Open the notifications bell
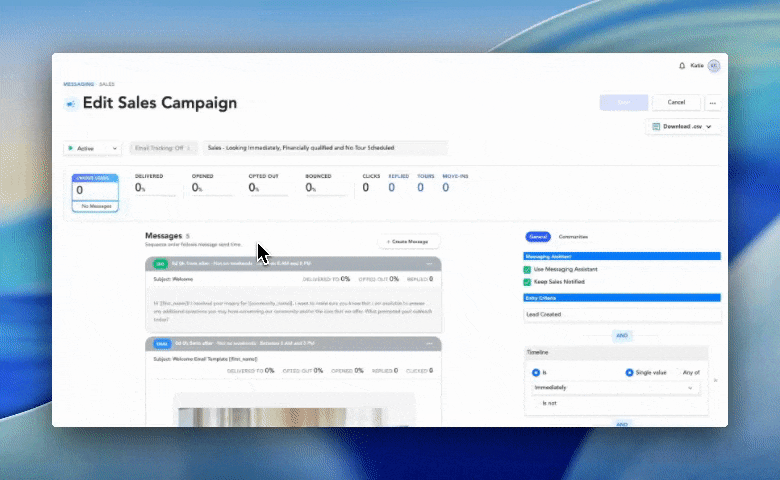Image resolution: width=780 pixels, height=480 pixels. click(x=682, y=66)
